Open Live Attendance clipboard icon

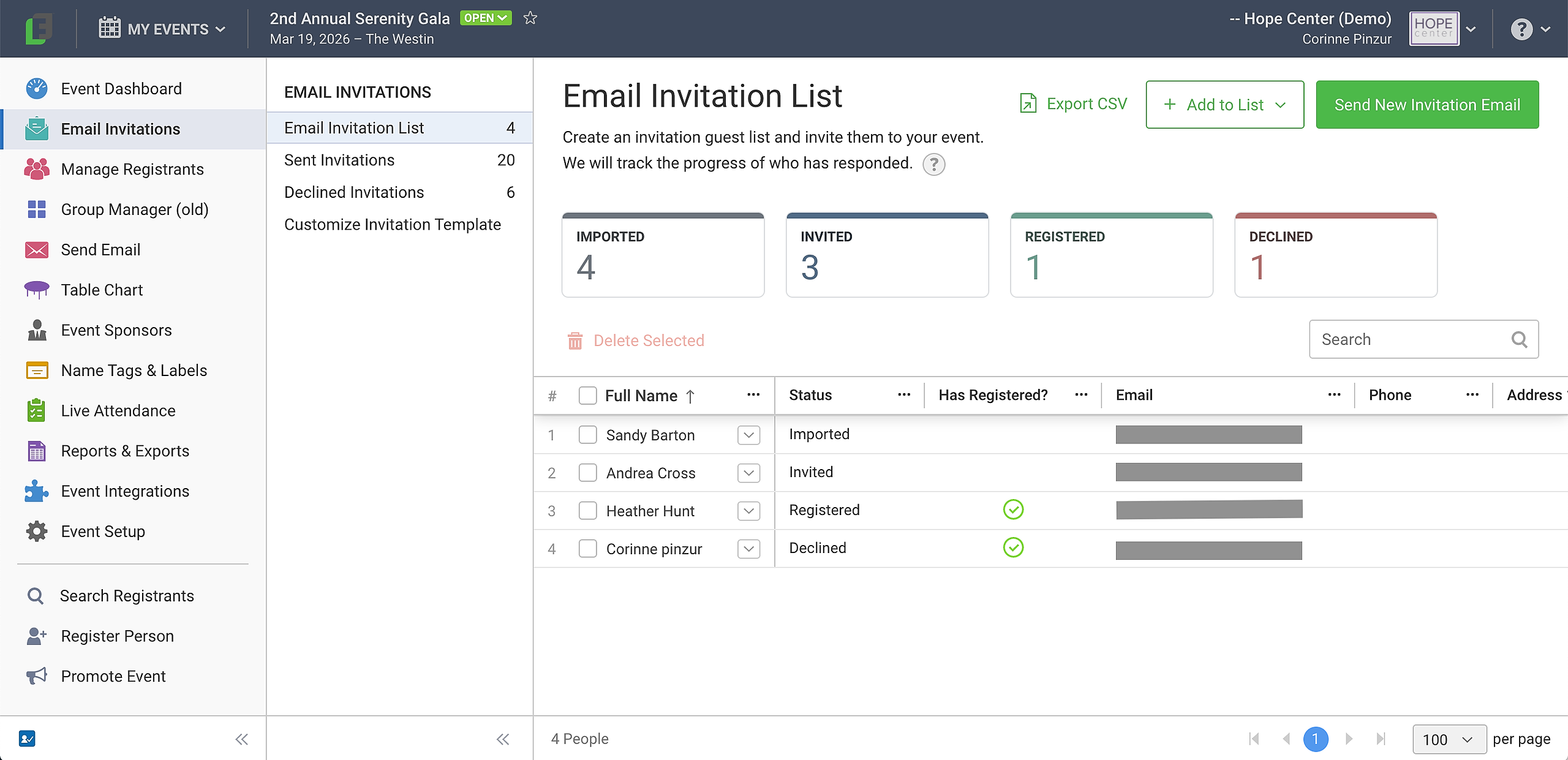click(x=37, y=410)
